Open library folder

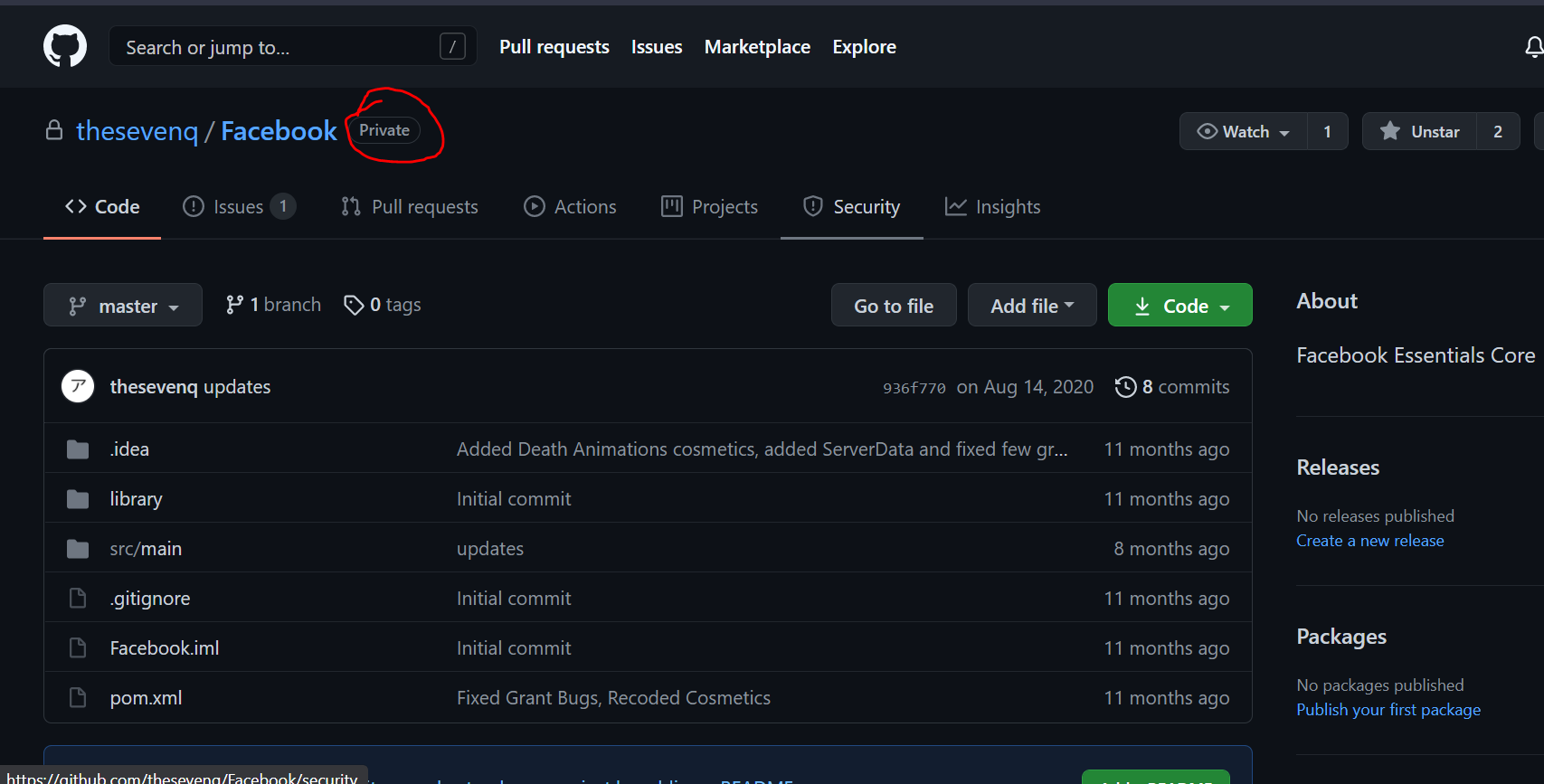coord(136,499)
